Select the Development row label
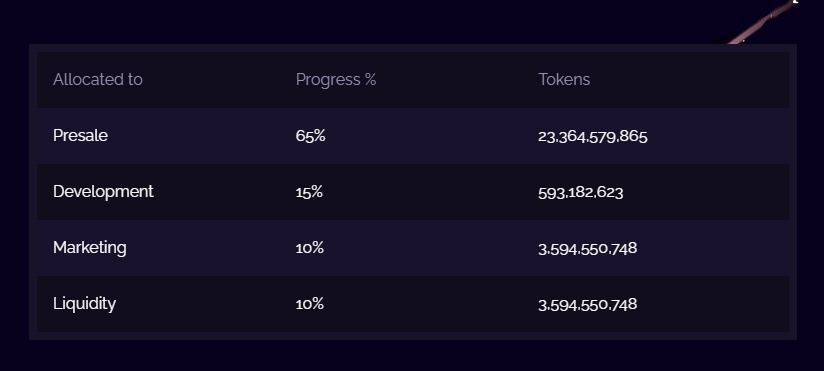The height and width of the screenshot is (371, 824). click(104, 192)
